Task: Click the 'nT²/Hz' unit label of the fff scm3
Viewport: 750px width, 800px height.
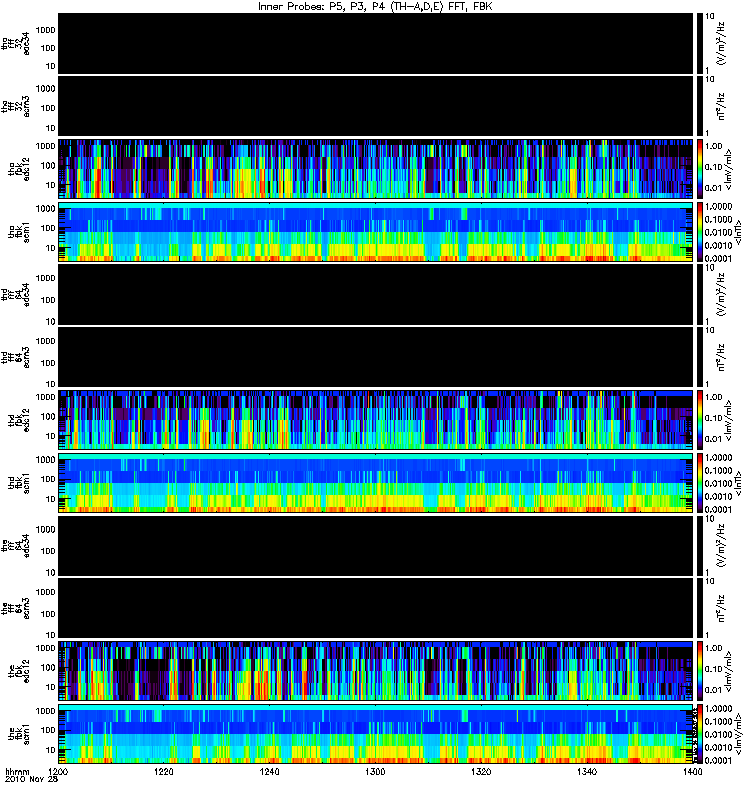Action: pos(722,608)
